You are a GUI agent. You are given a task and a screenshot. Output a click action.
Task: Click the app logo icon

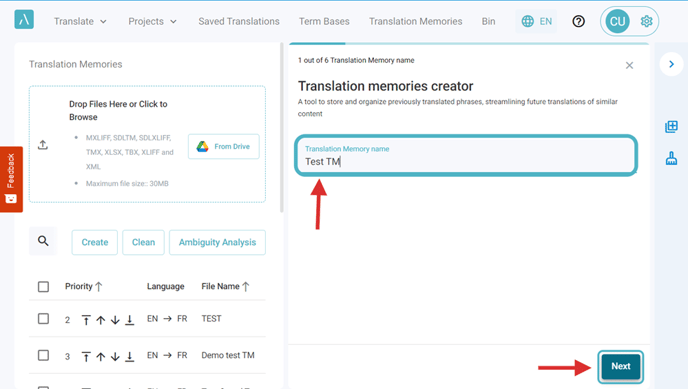(x=24, y=20)
